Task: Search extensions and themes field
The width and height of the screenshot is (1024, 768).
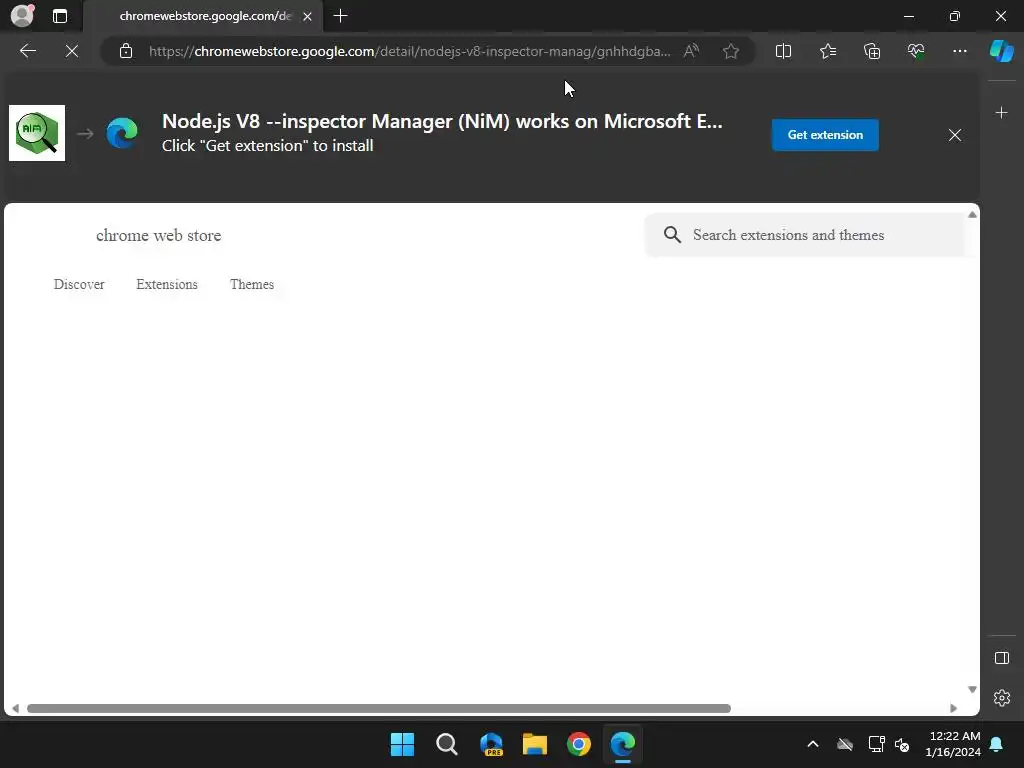Action: click(x=805, y=235)
